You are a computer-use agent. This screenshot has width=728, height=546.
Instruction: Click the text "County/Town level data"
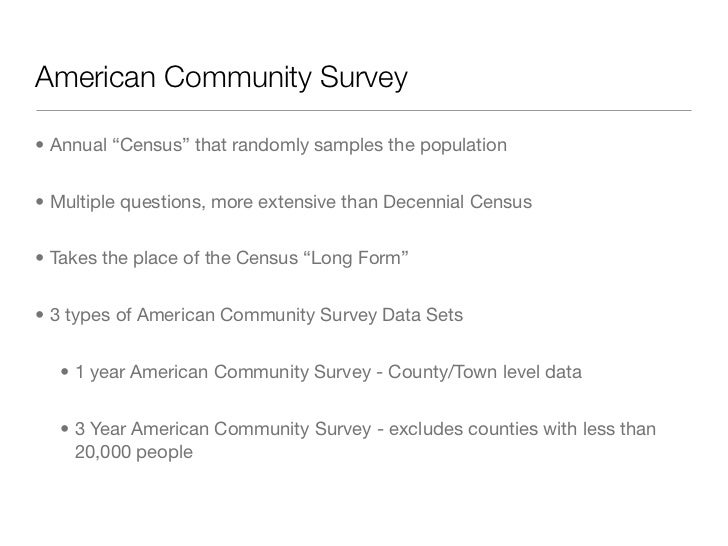tap(485, 372)
